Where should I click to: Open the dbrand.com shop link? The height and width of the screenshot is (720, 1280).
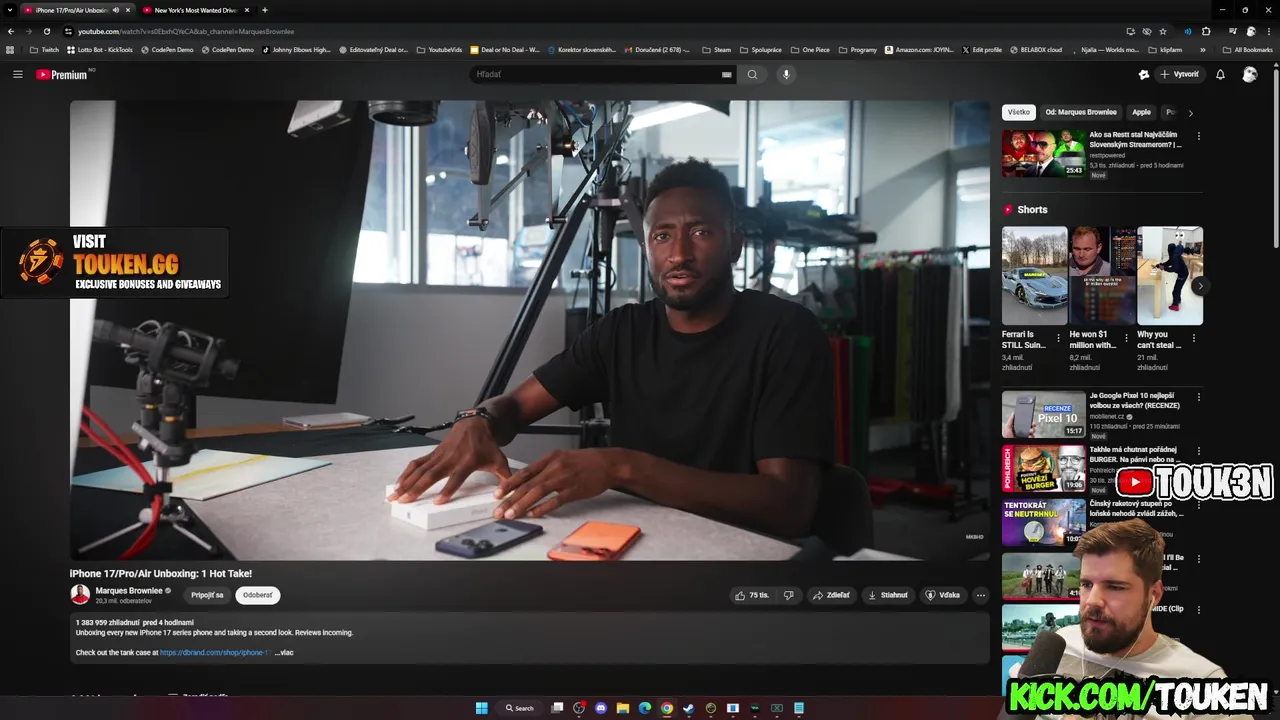click(x=215, y=652)
